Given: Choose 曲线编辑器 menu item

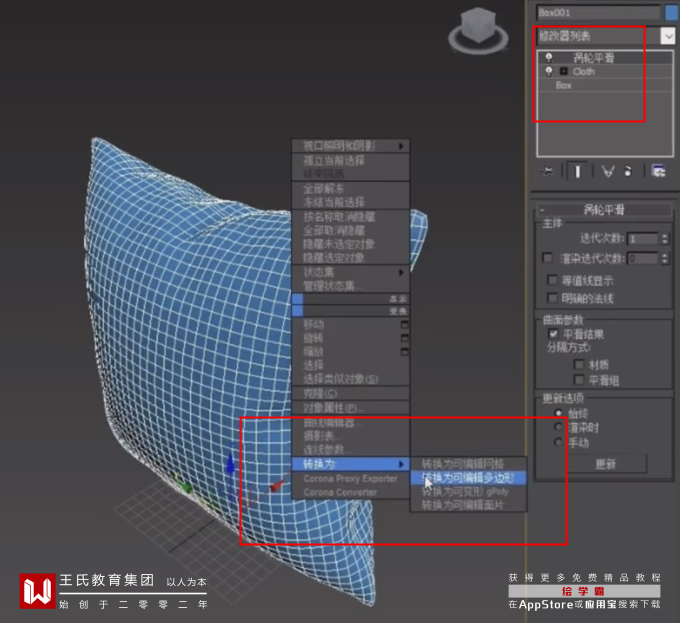Looking at the screenshot, I should 350,423.
